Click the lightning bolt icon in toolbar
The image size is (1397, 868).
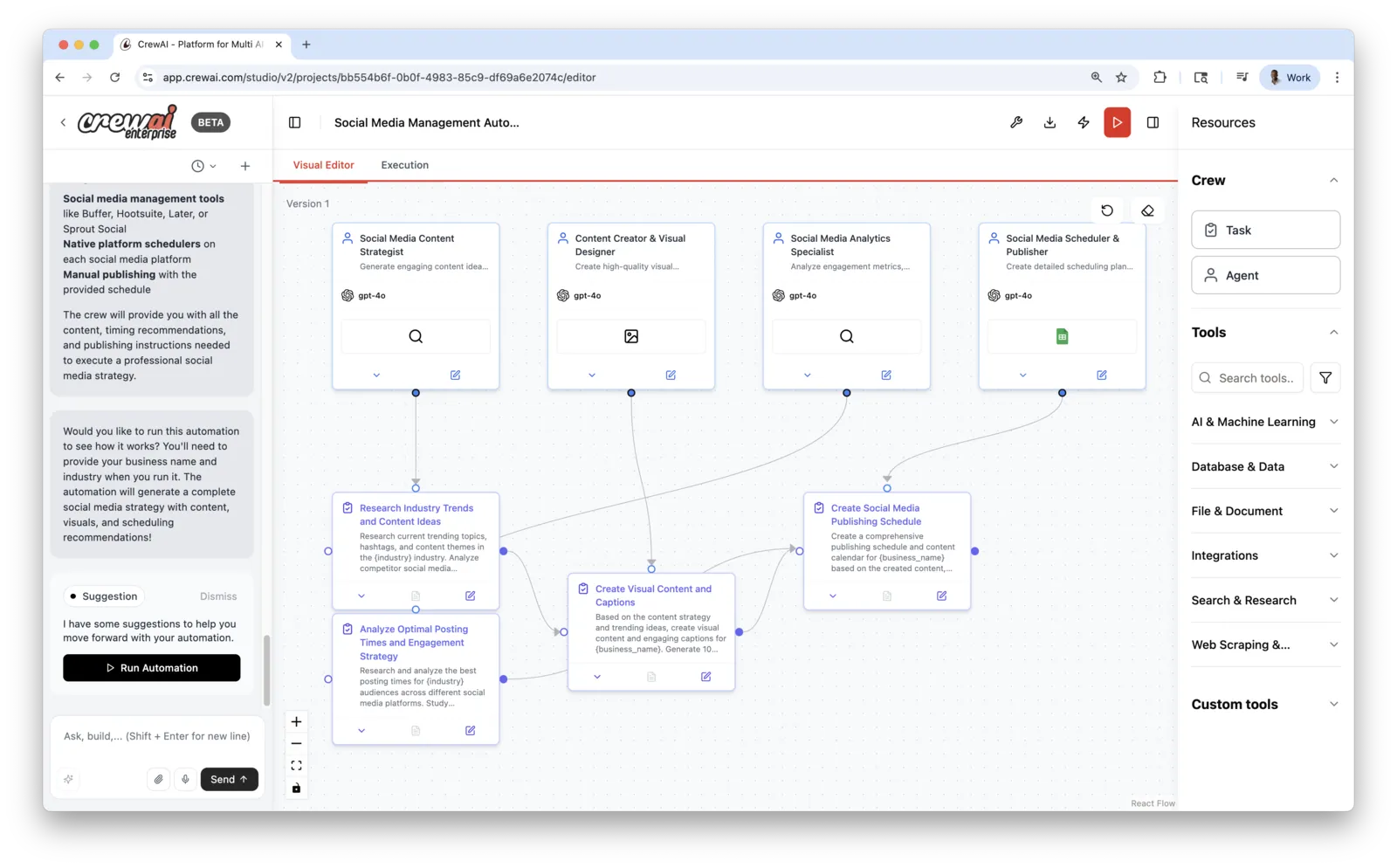click(x=1084, y=122)
